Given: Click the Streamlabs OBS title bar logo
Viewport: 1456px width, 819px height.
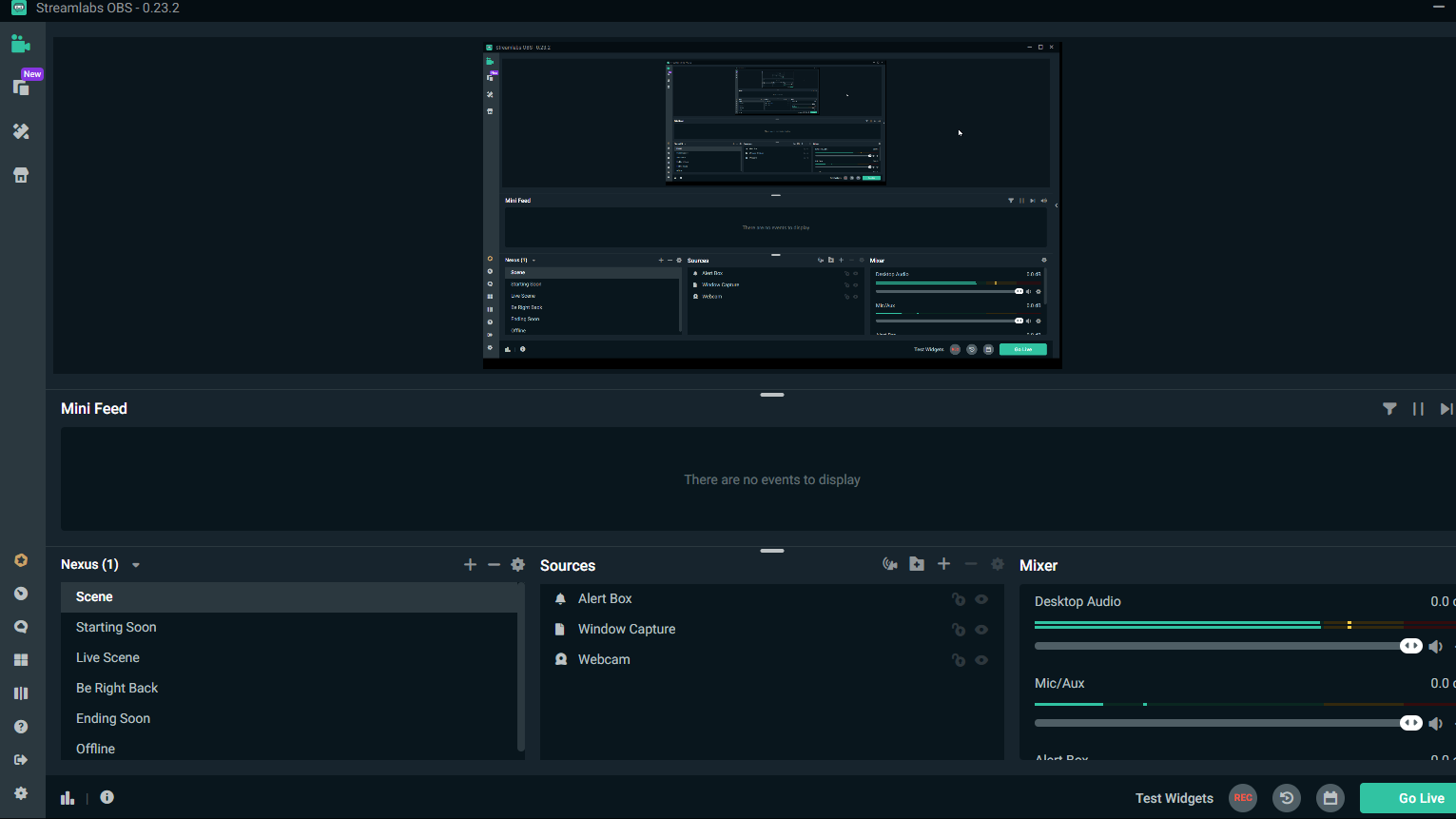Looking at the screenshot, I should [18, 8].
